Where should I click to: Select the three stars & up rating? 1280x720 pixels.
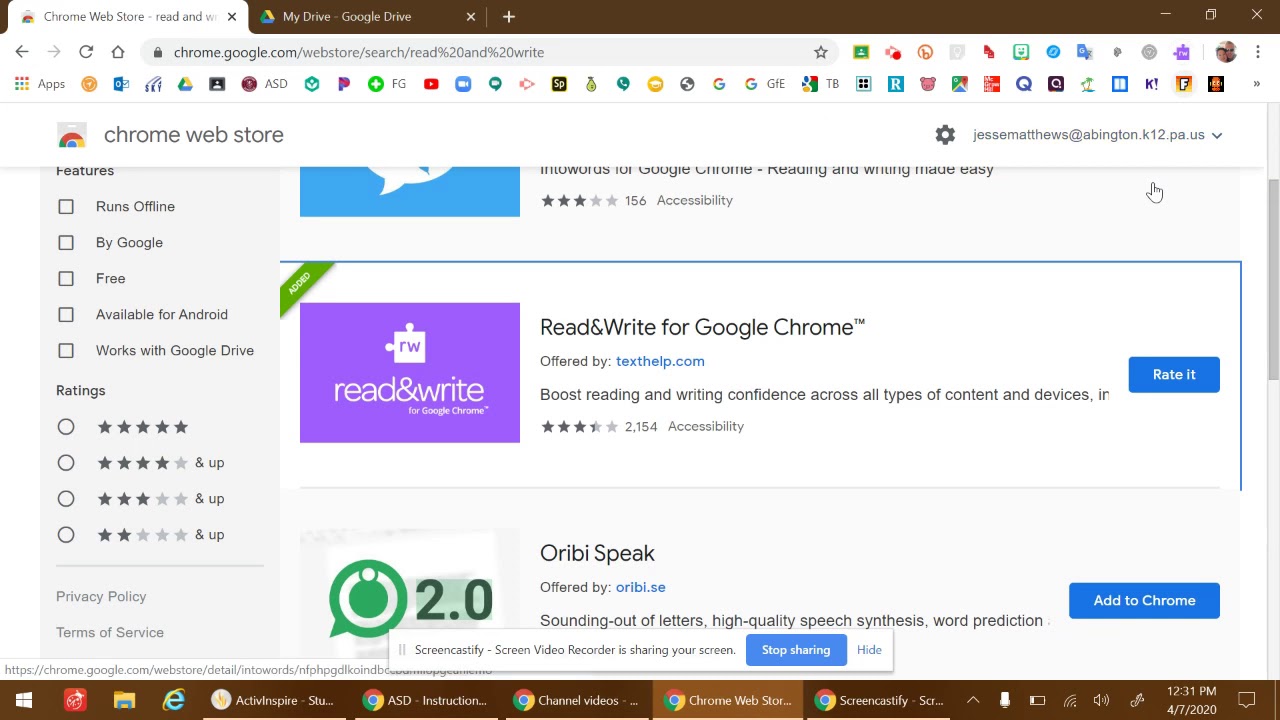[66, 499]
